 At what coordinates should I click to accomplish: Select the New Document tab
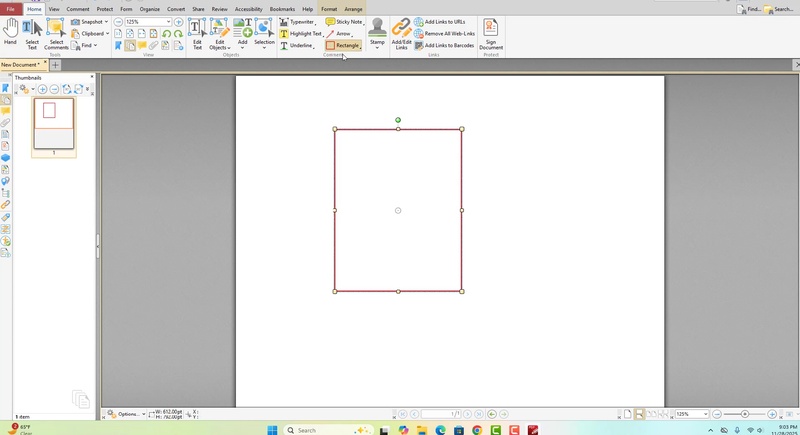tap(23, 65)
